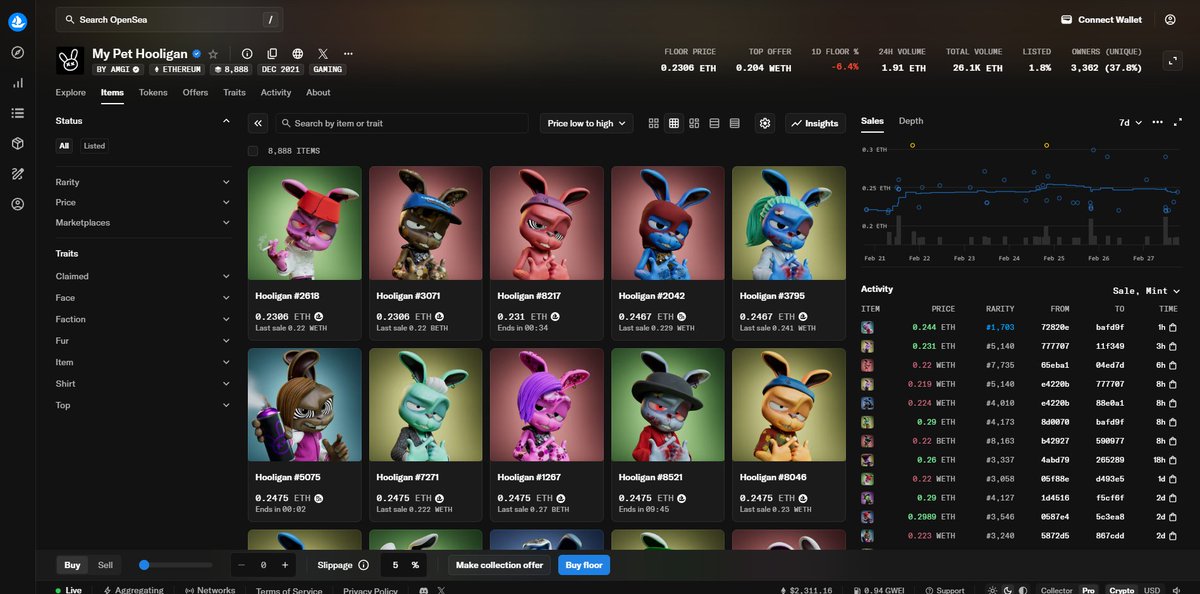The width and height of the screenshot is (1200, 594).
Task: Open the Sale, Mint activity filter dropdown
Action: point(1146,290)
